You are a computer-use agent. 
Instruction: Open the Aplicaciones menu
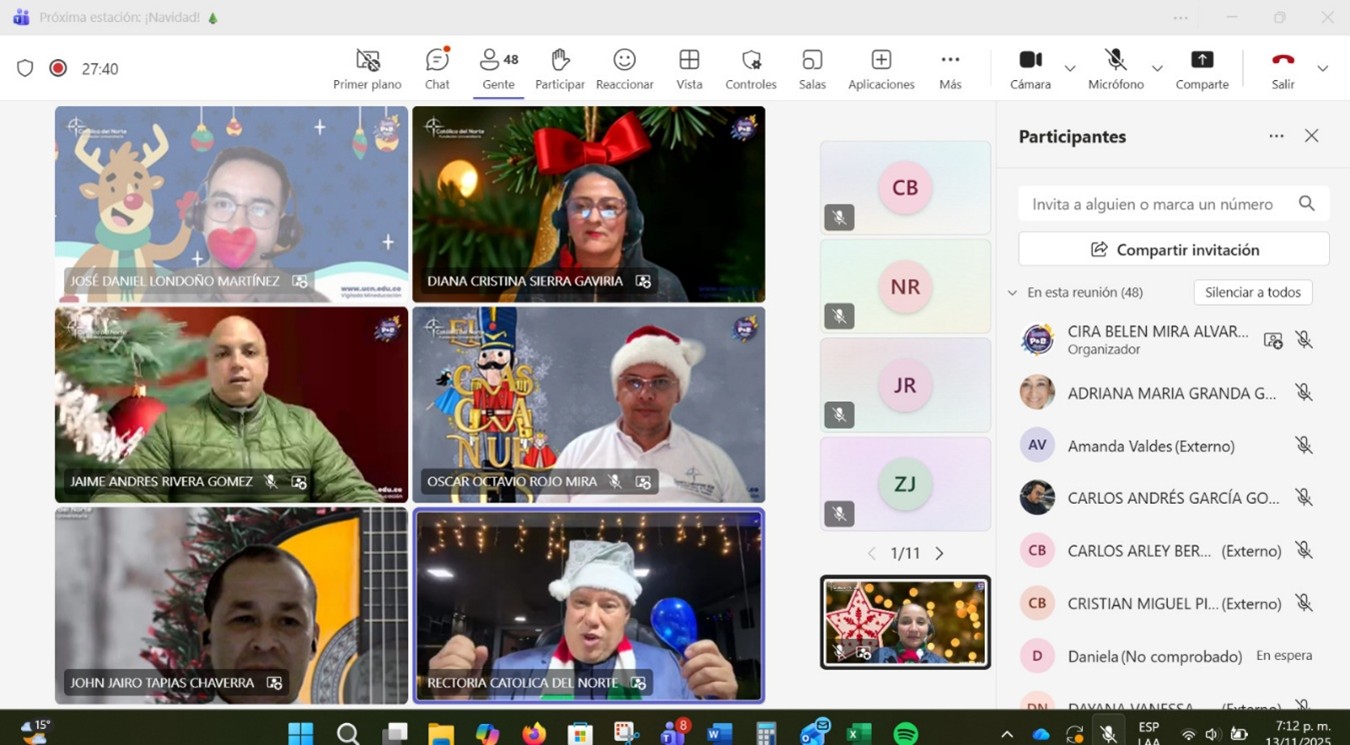pos(881,69)
